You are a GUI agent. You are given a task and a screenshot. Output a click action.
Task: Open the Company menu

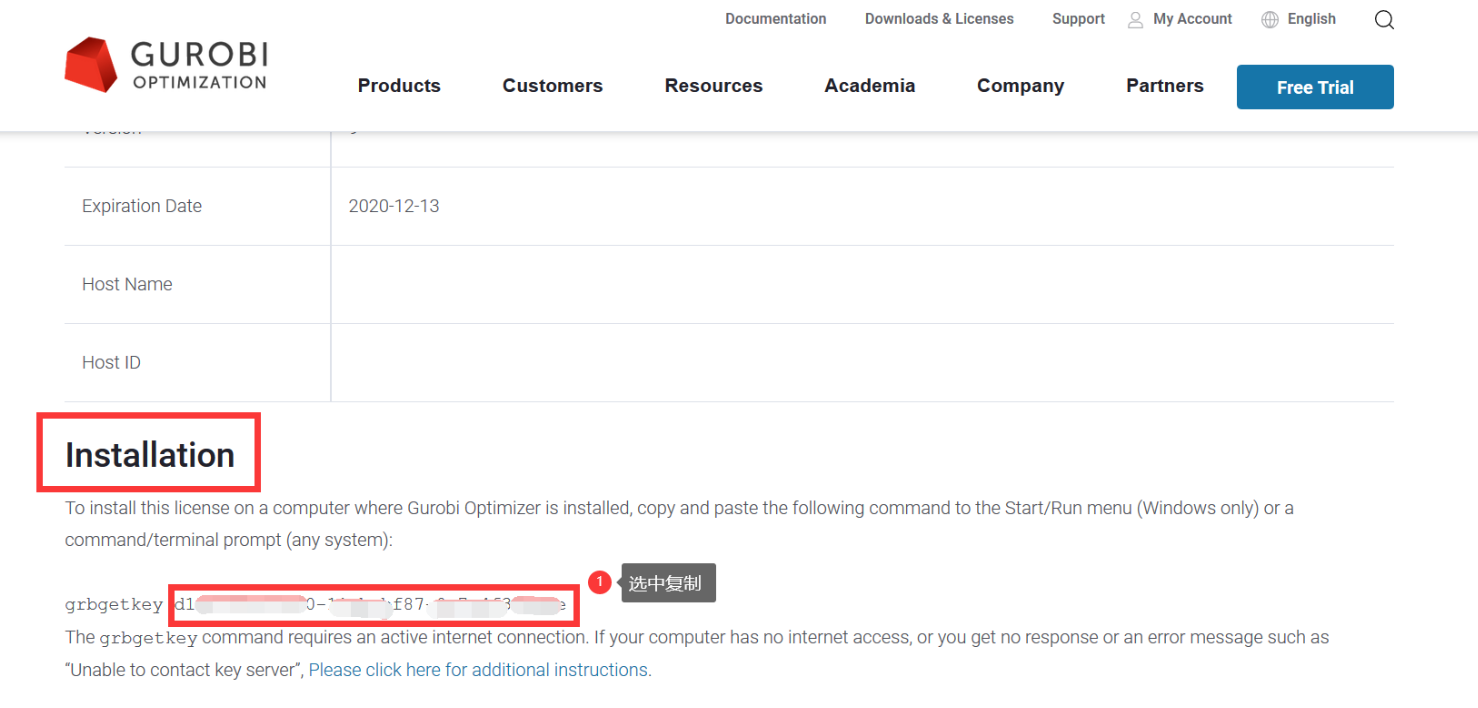(x=1021, y=86)
